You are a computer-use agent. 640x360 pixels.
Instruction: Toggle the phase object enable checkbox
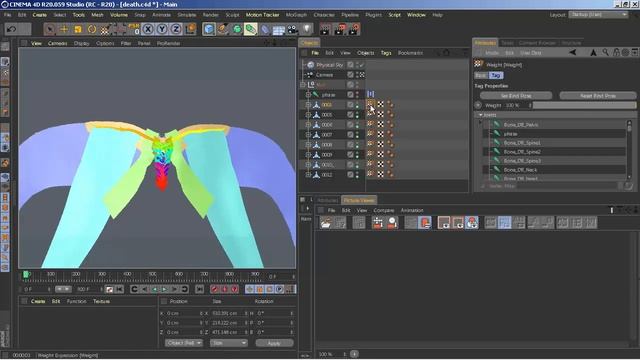click(350, 95)
